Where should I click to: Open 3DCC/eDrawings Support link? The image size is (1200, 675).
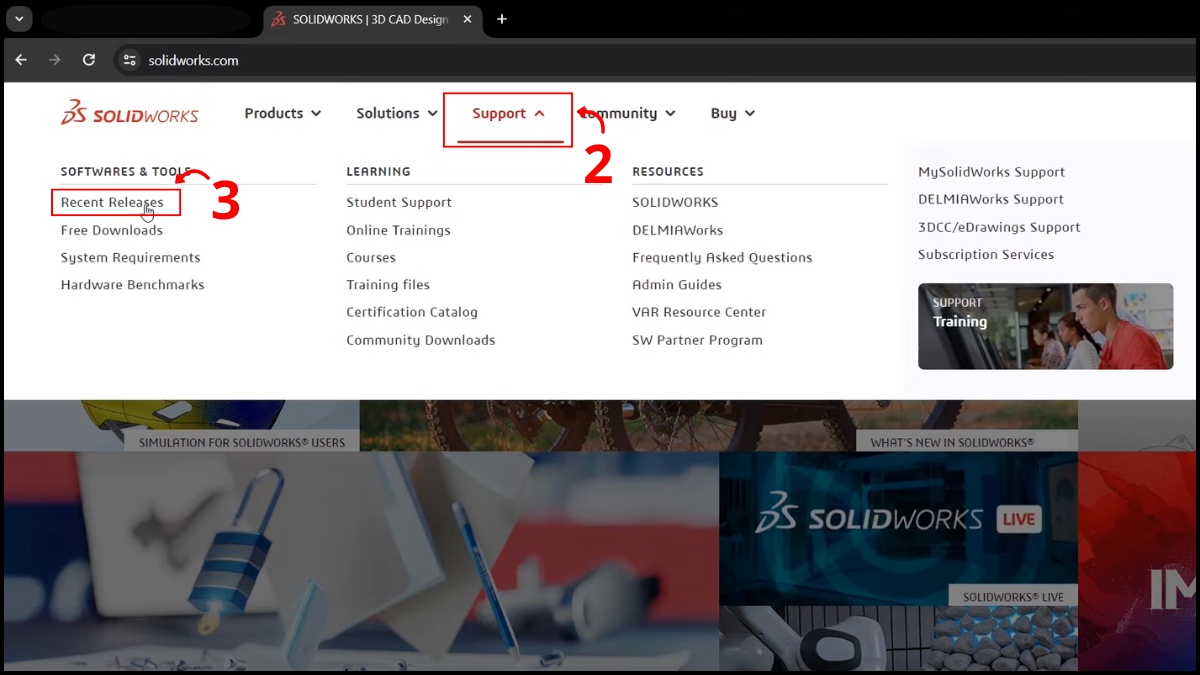click(999, 227)
